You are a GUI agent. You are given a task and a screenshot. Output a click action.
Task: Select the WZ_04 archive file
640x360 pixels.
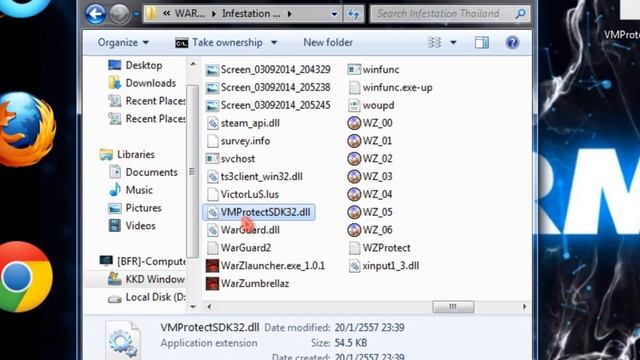tap(370, 195)
